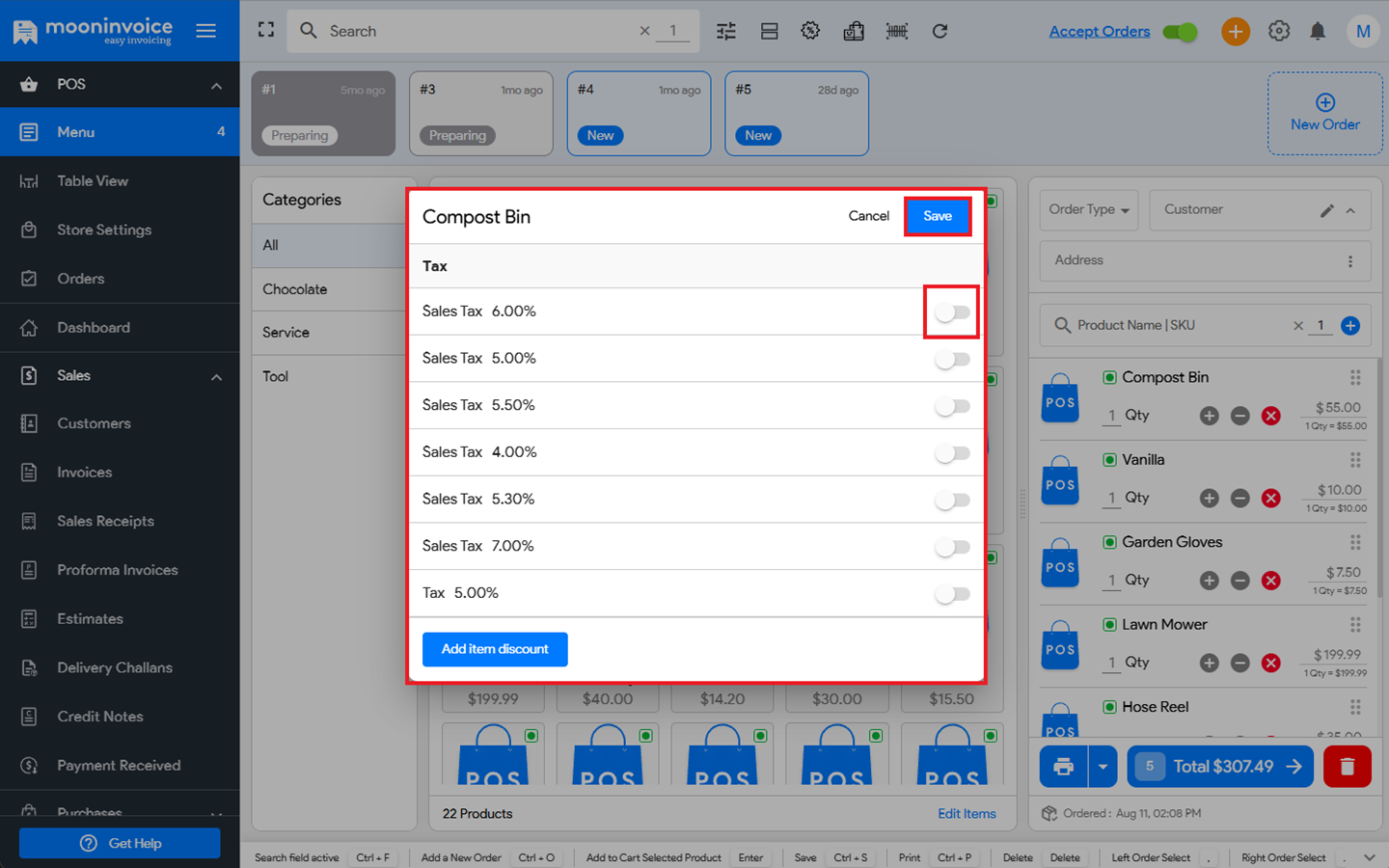Disable the Accept Orders toggle

tap(1180, 32)
